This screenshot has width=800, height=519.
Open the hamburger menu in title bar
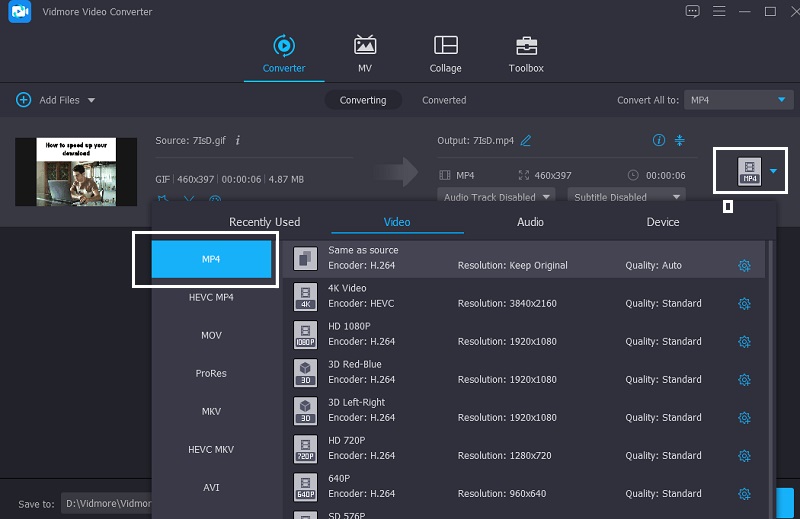coord(718,11)
